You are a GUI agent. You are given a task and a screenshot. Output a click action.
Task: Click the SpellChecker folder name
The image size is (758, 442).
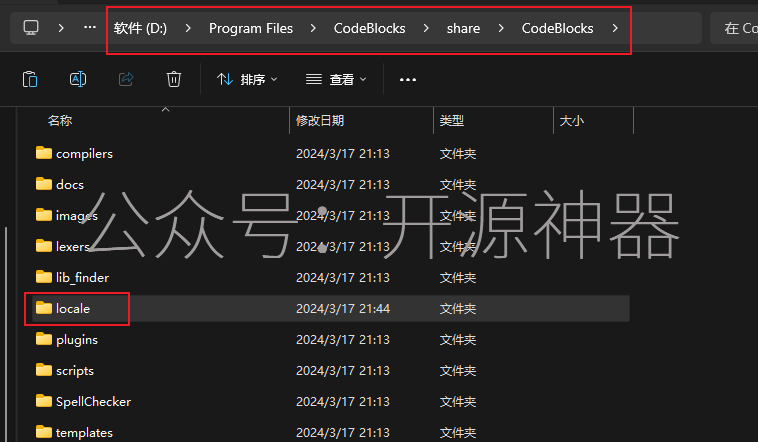coord(93,402)
